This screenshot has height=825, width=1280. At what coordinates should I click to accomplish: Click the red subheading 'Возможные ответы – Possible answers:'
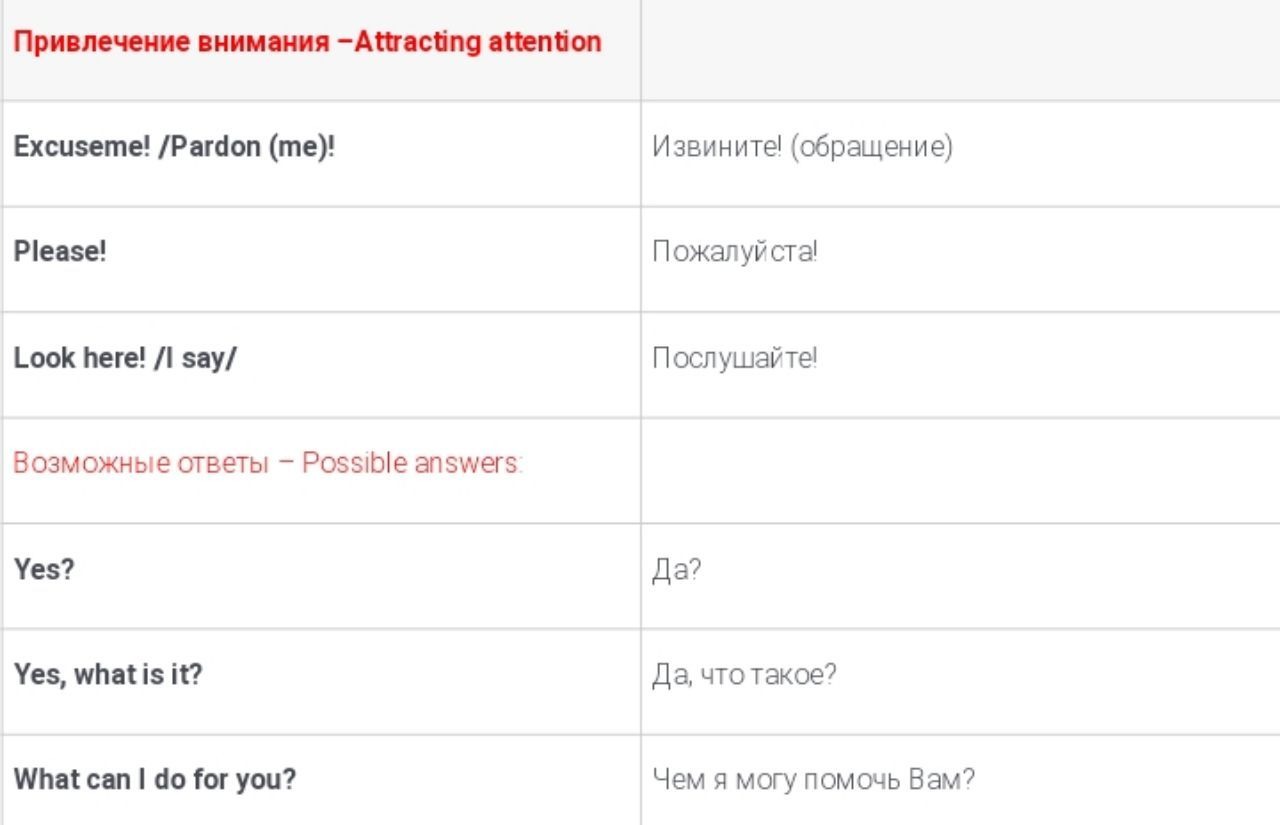(268, 464)
